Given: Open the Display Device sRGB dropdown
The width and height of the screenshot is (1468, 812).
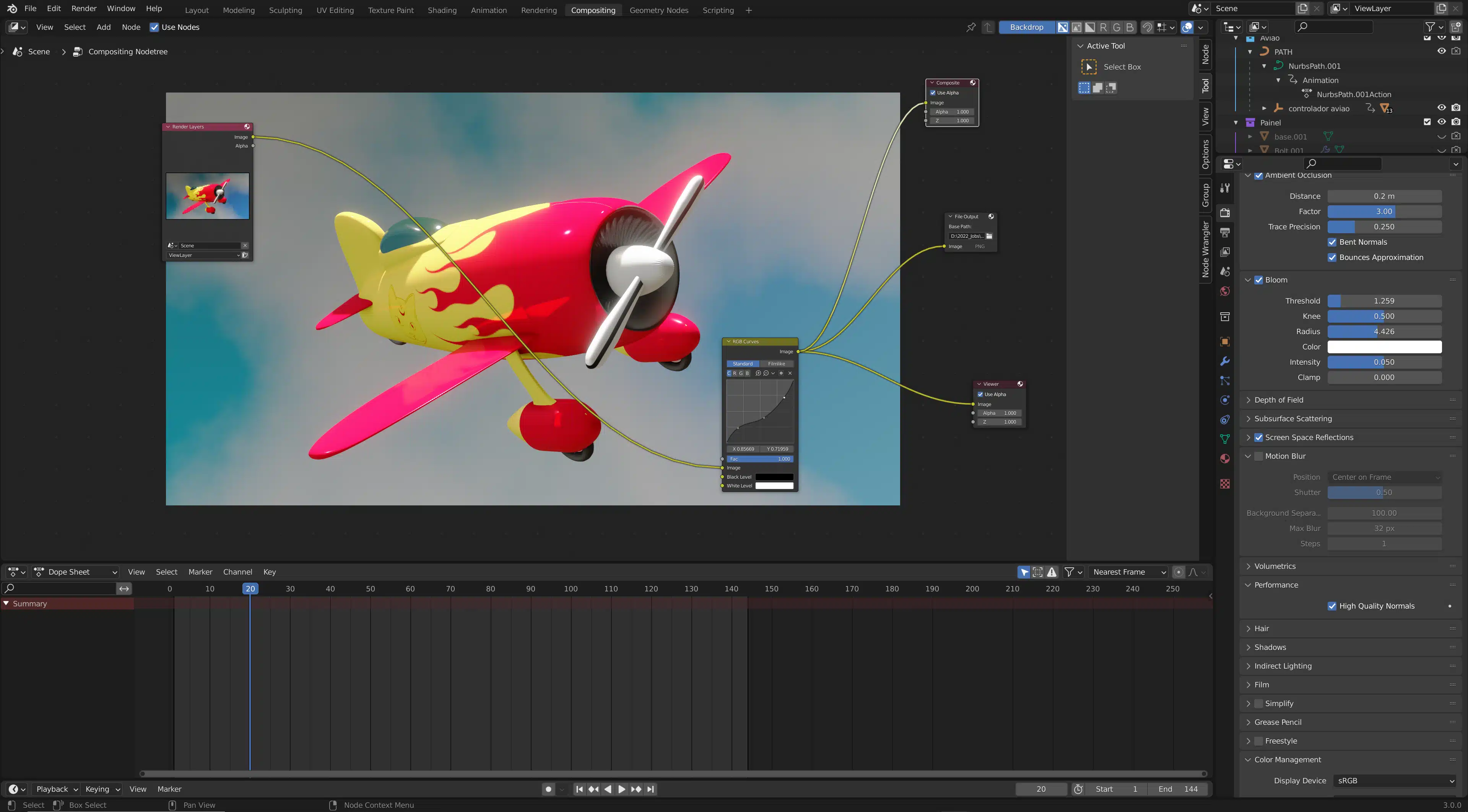Looking at the screenshot, I should coord(1395,781).
